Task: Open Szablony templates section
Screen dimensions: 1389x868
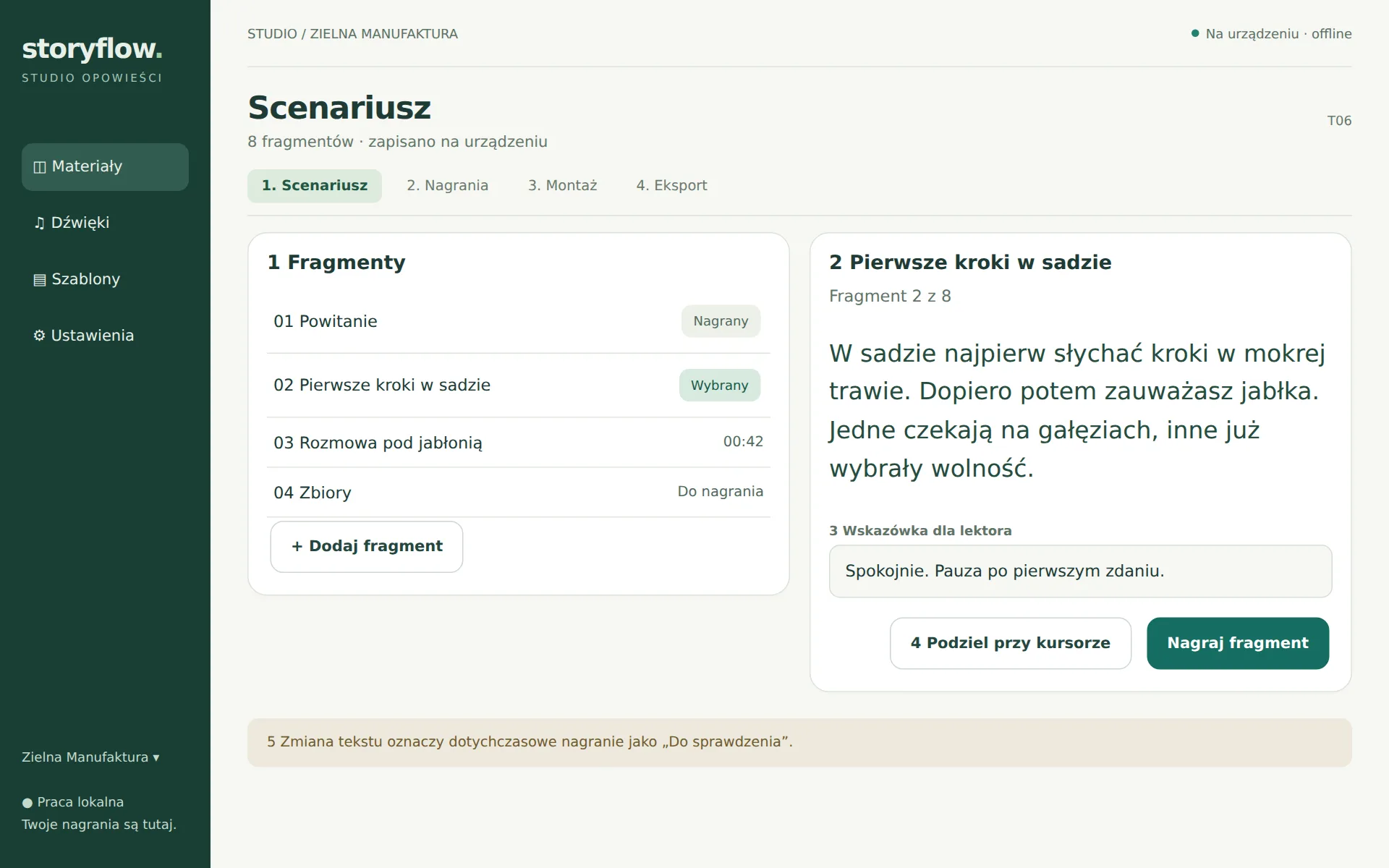Action: point(105,279)
